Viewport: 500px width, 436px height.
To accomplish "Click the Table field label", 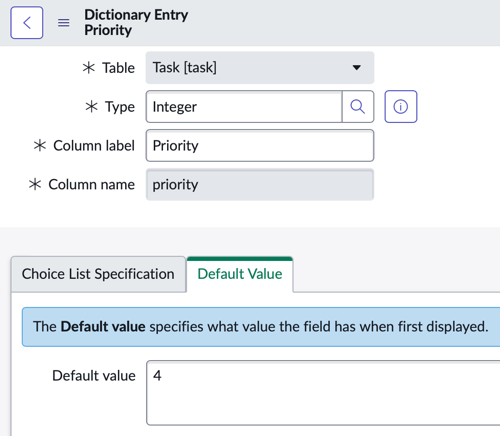I will pyautogui.click(x=118, y=68).
